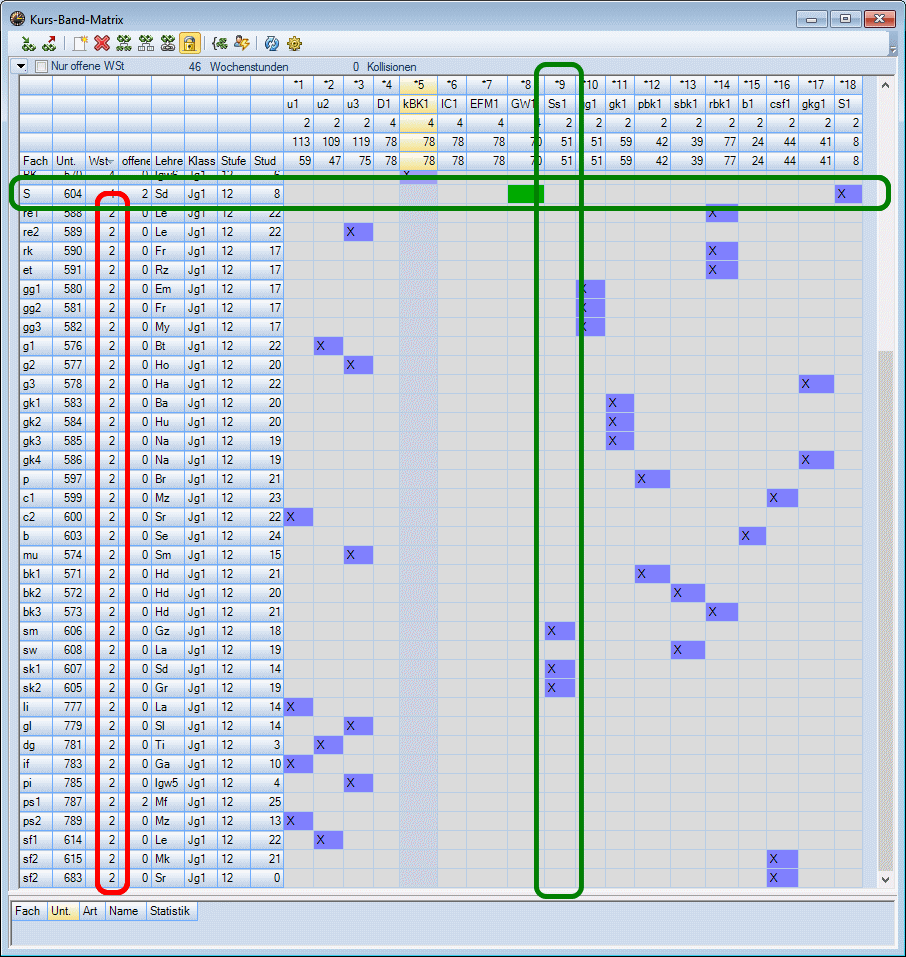Image resolution: width=906 pixels, height=957 pixels.
Task: Click the blue refresh arrows icon
Action: tap(271, 43)
